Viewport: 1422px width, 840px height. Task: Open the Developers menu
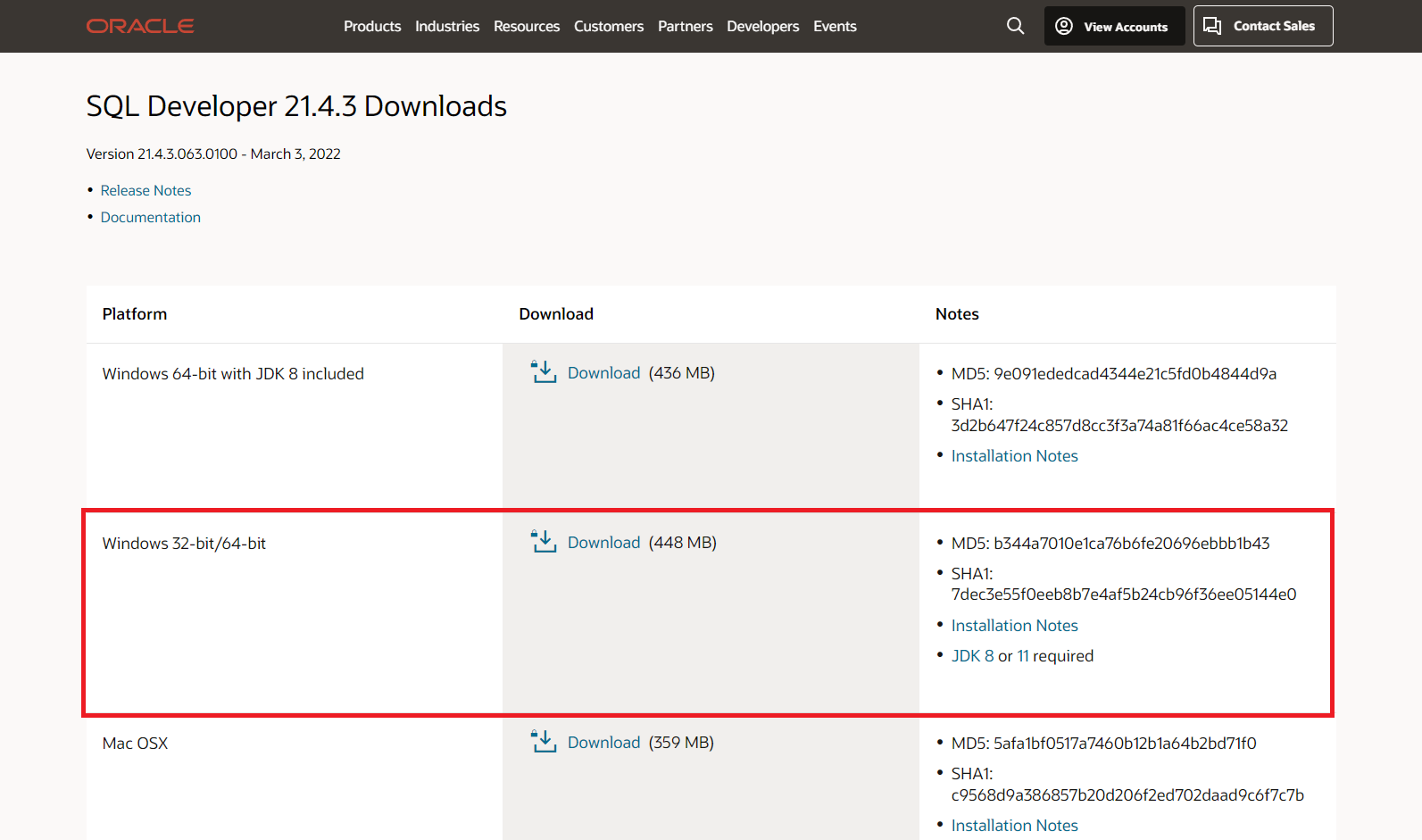point(763,27)
